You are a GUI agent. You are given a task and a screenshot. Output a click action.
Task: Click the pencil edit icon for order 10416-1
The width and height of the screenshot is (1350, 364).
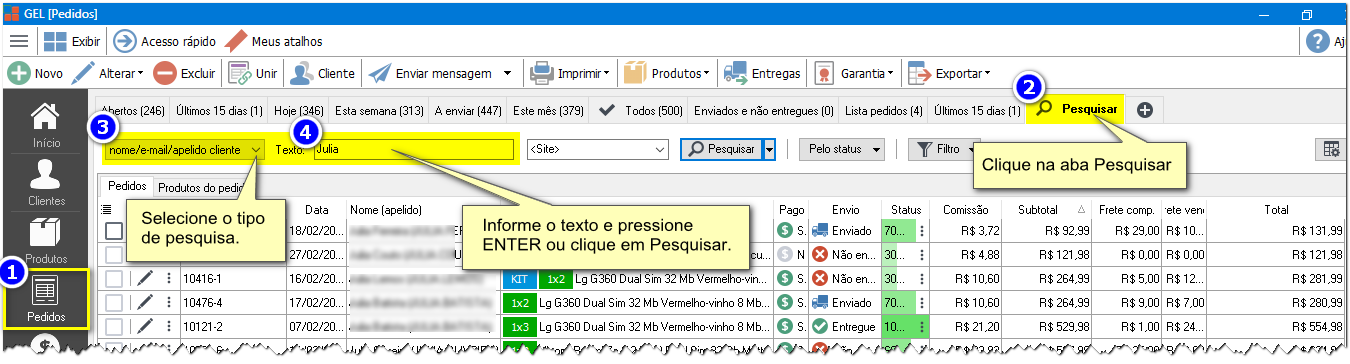[x=145, y=278]
